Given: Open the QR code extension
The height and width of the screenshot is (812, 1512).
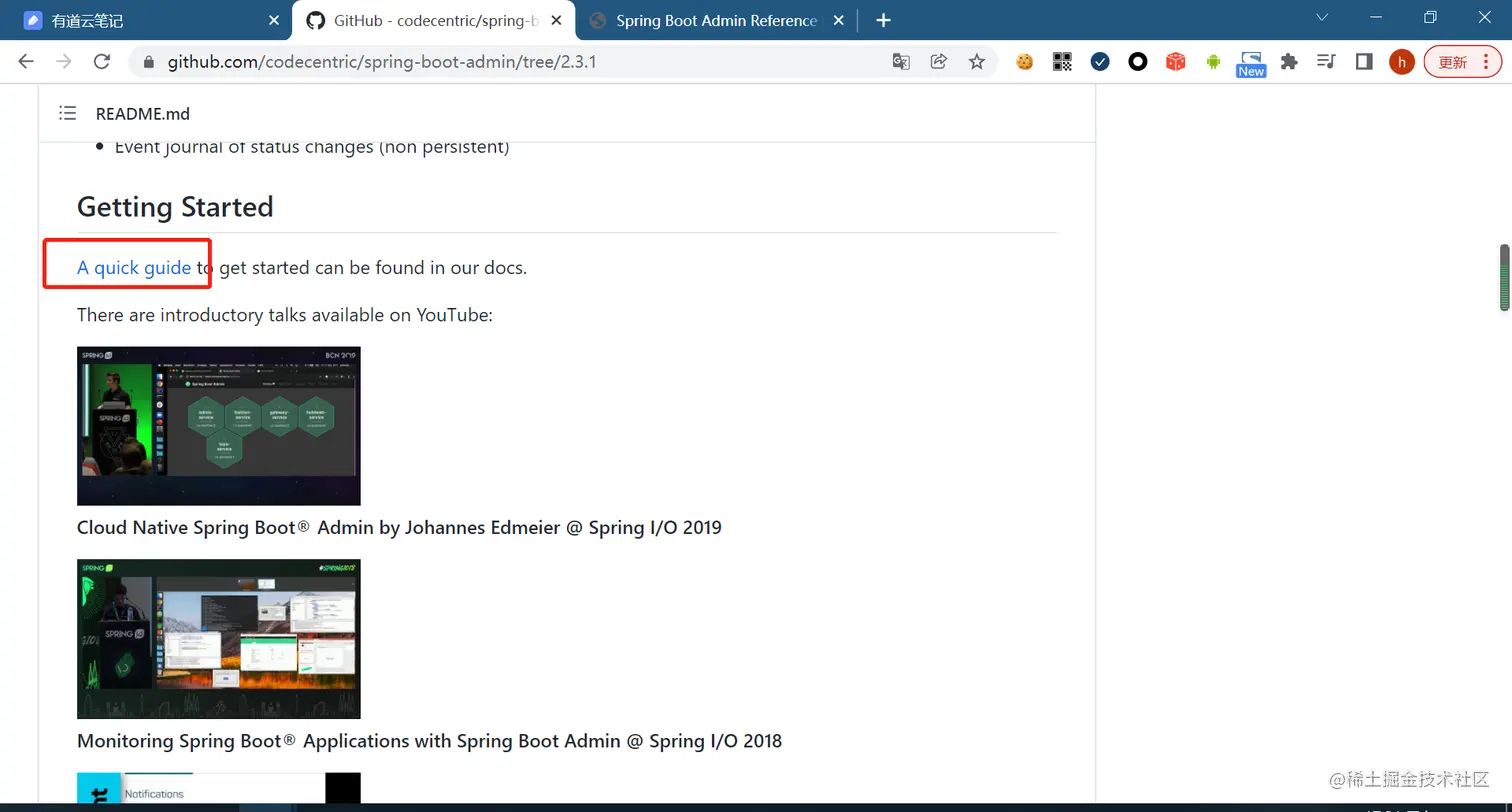Looking at the screenshot, I should pyautogui.click(x=1062, y=61).
